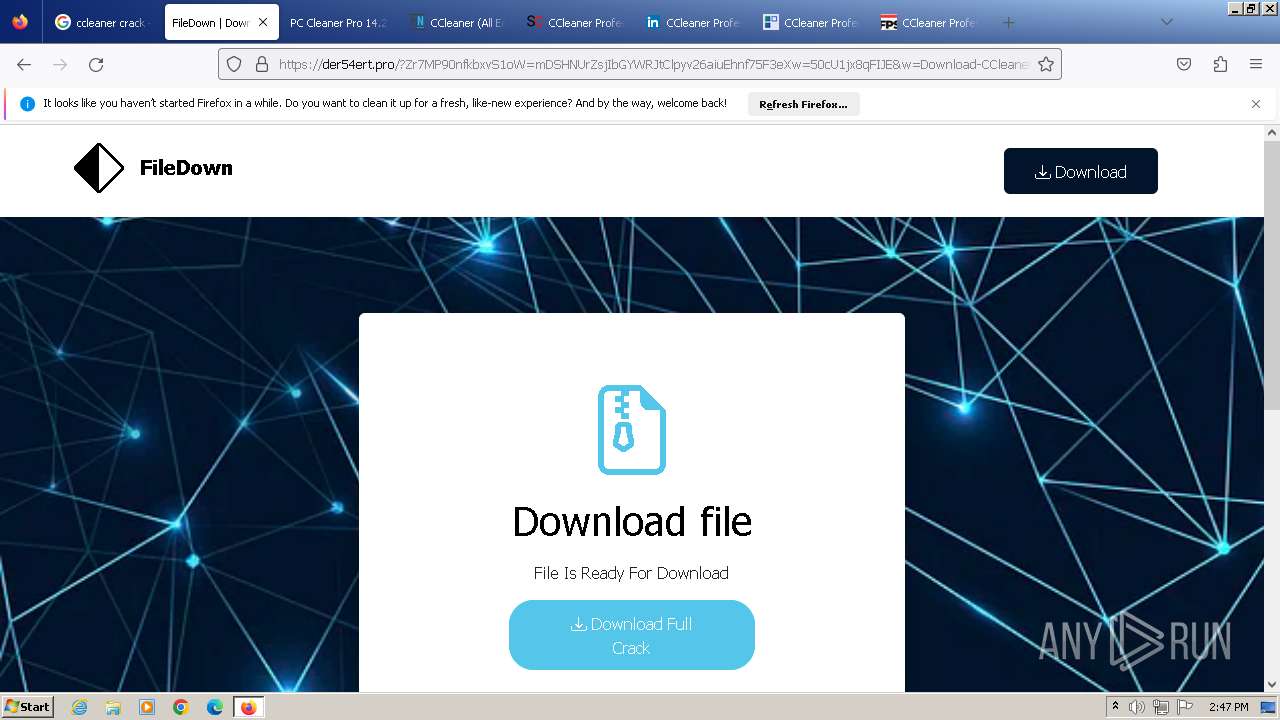Open the media player taskbar icon
The image size is (1280, 720).
[147, 707]
